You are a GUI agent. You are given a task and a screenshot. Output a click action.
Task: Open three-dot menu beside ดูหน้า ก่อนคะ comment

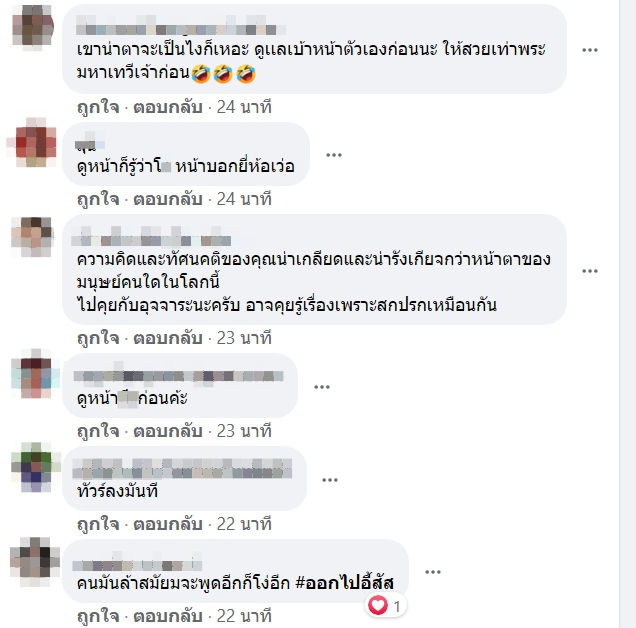tap(322, 387)
